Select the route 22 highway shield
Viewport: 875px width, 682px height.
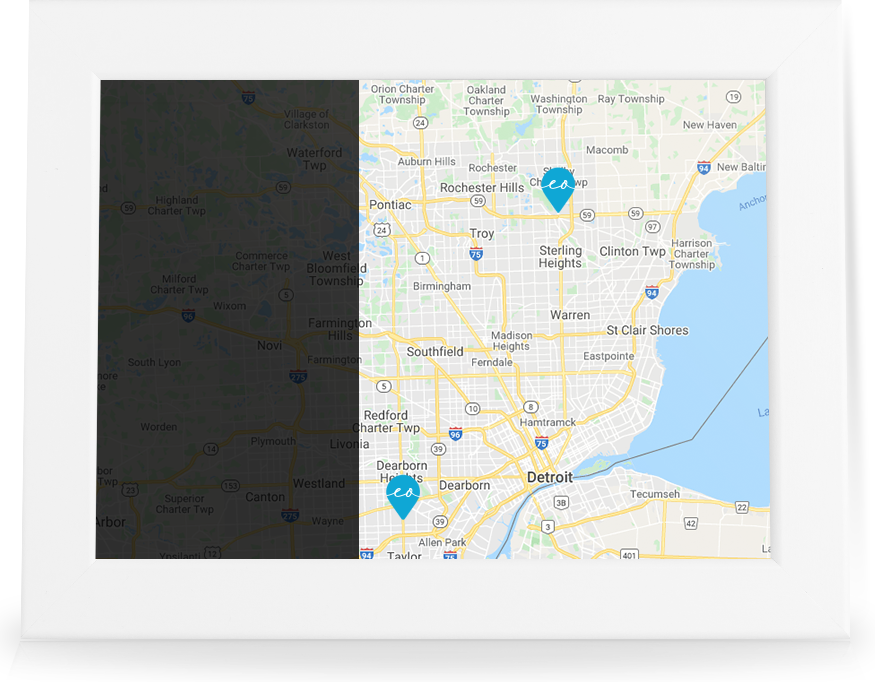point(742,507)
